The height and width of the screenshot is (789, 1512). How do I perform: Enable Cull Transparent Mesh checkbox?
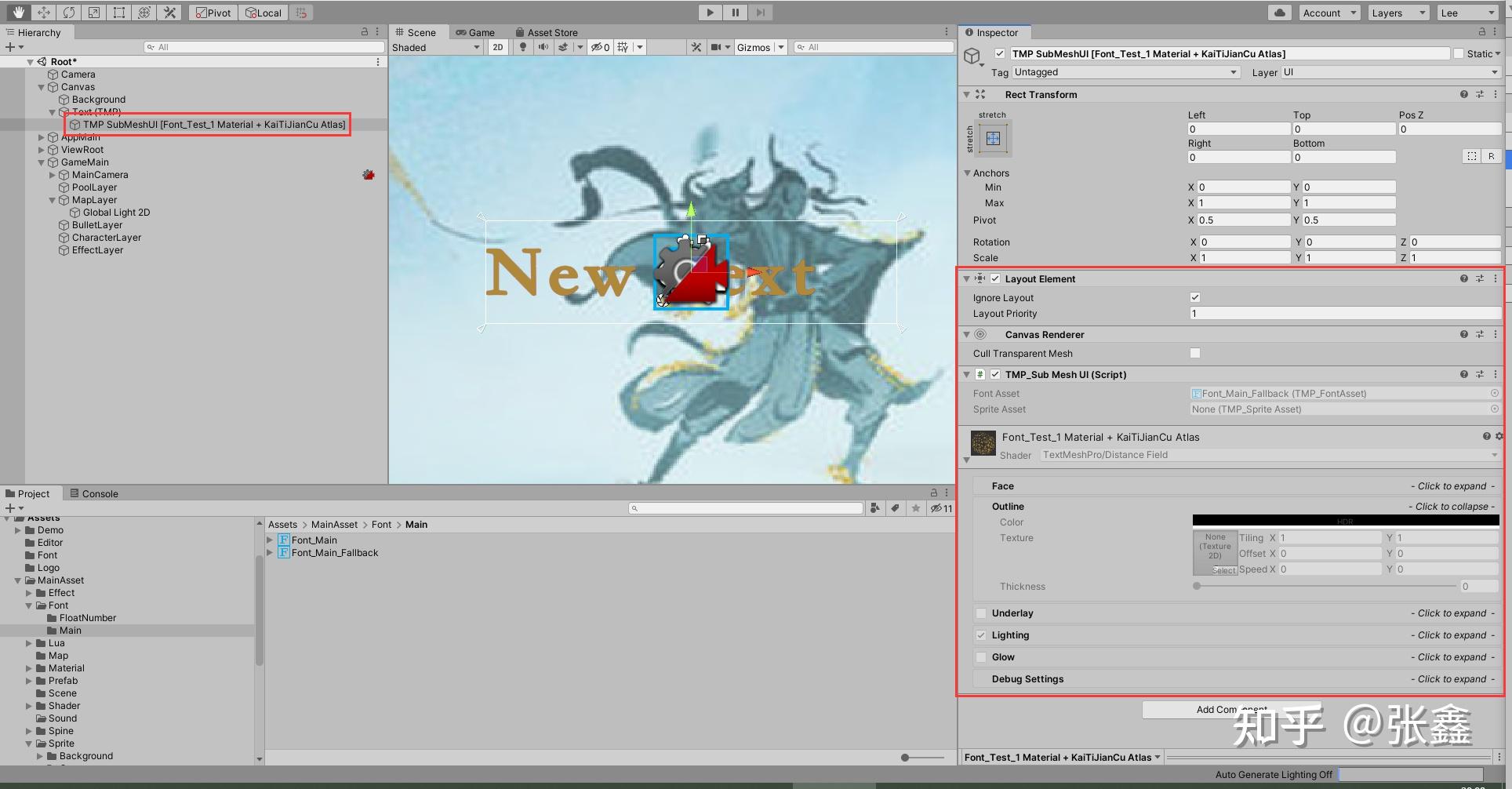pos(1195,353)
